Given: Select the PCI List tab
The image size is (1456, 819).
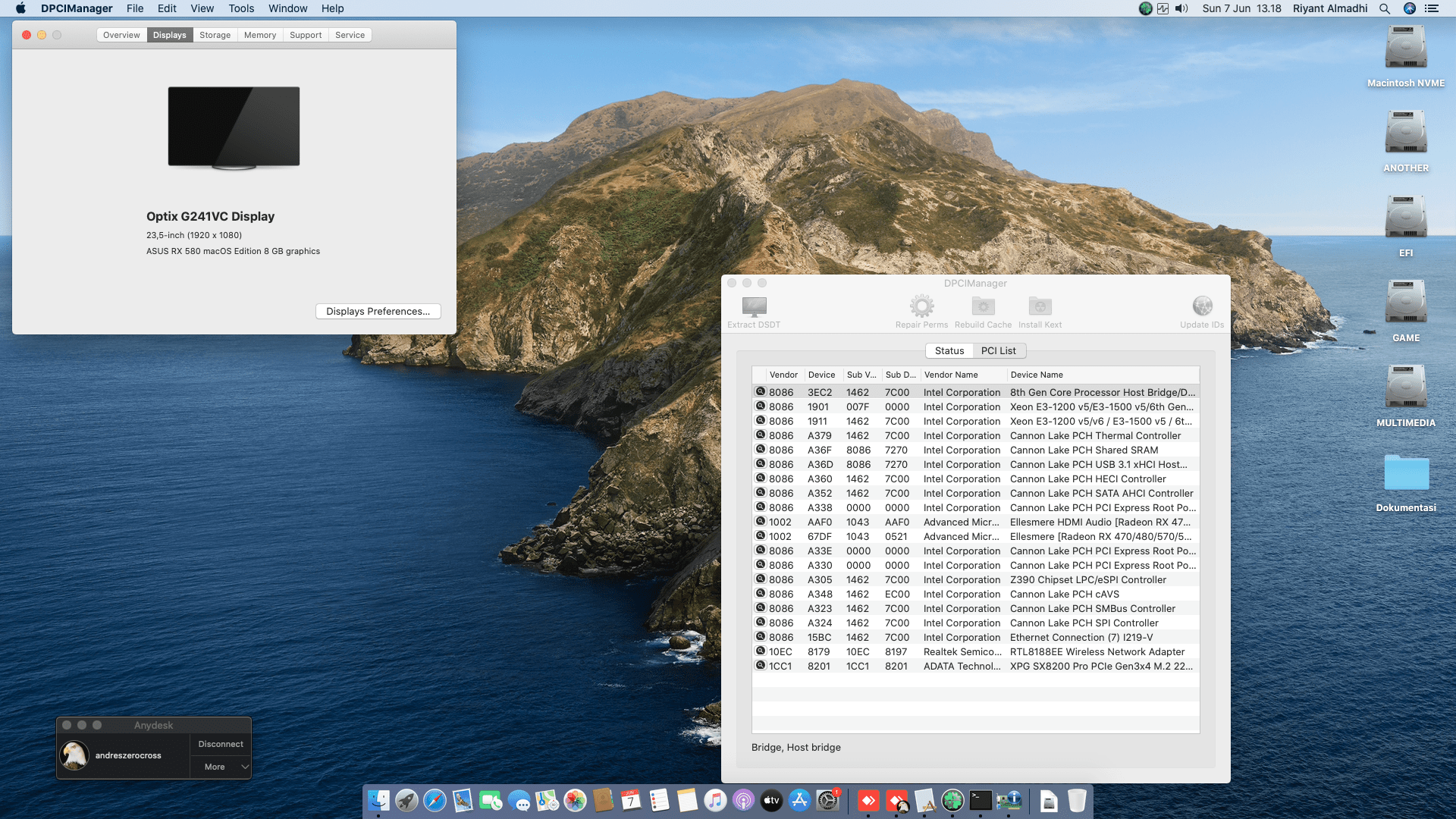Looking at the screenshot, I should 998,350.
